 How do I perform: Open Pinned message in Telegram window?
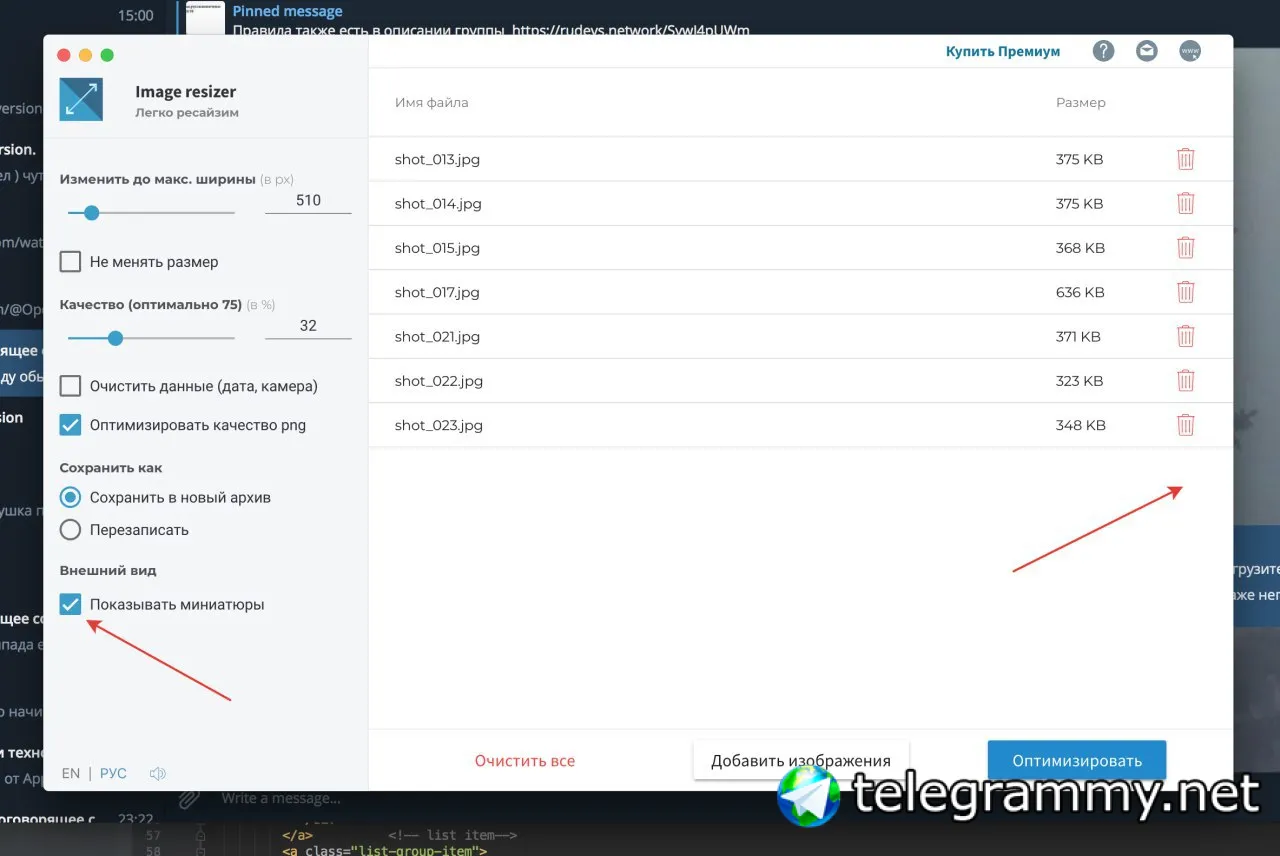tap(287, 11)
